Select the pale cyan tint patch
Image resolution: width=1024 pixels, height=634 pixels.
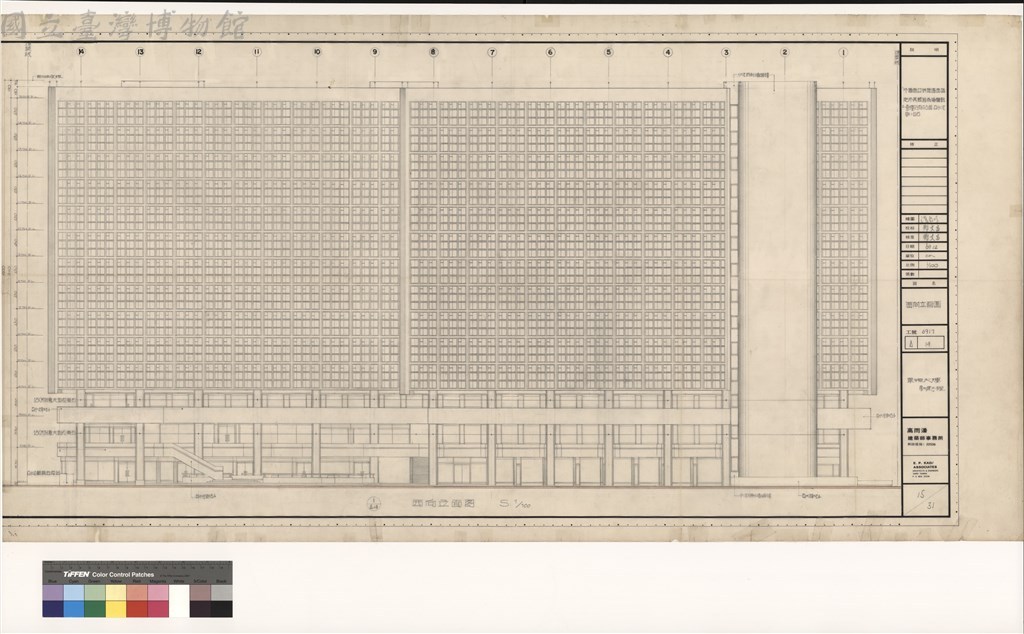point(74,592)
